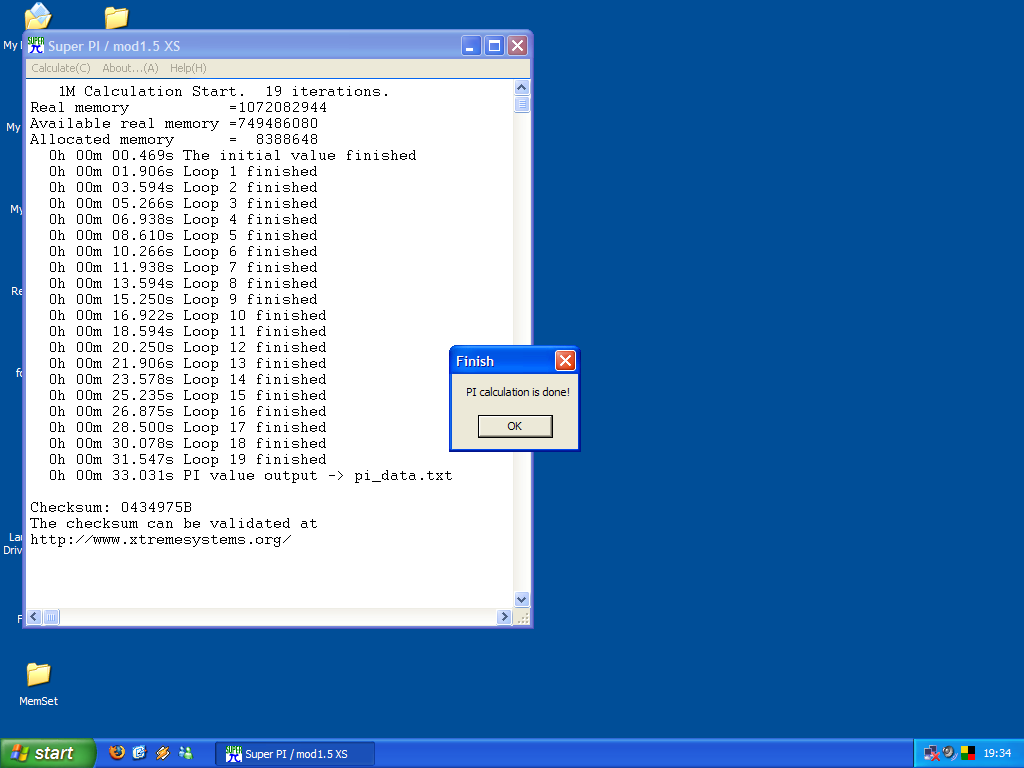The height and width of the screenshot is (768, 1024).
Task: Click the vertical scrollbar thumb
Action: pos(521,104)
